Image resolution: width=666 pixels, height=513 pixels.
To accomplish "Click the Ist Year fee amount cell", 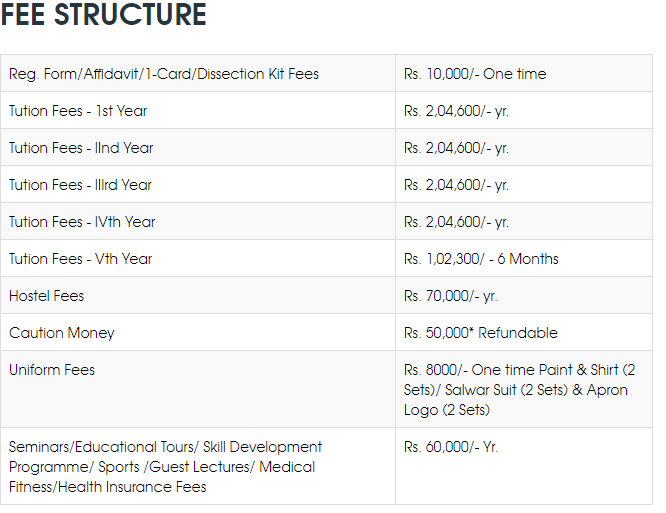I will click(x=456, y=111).
